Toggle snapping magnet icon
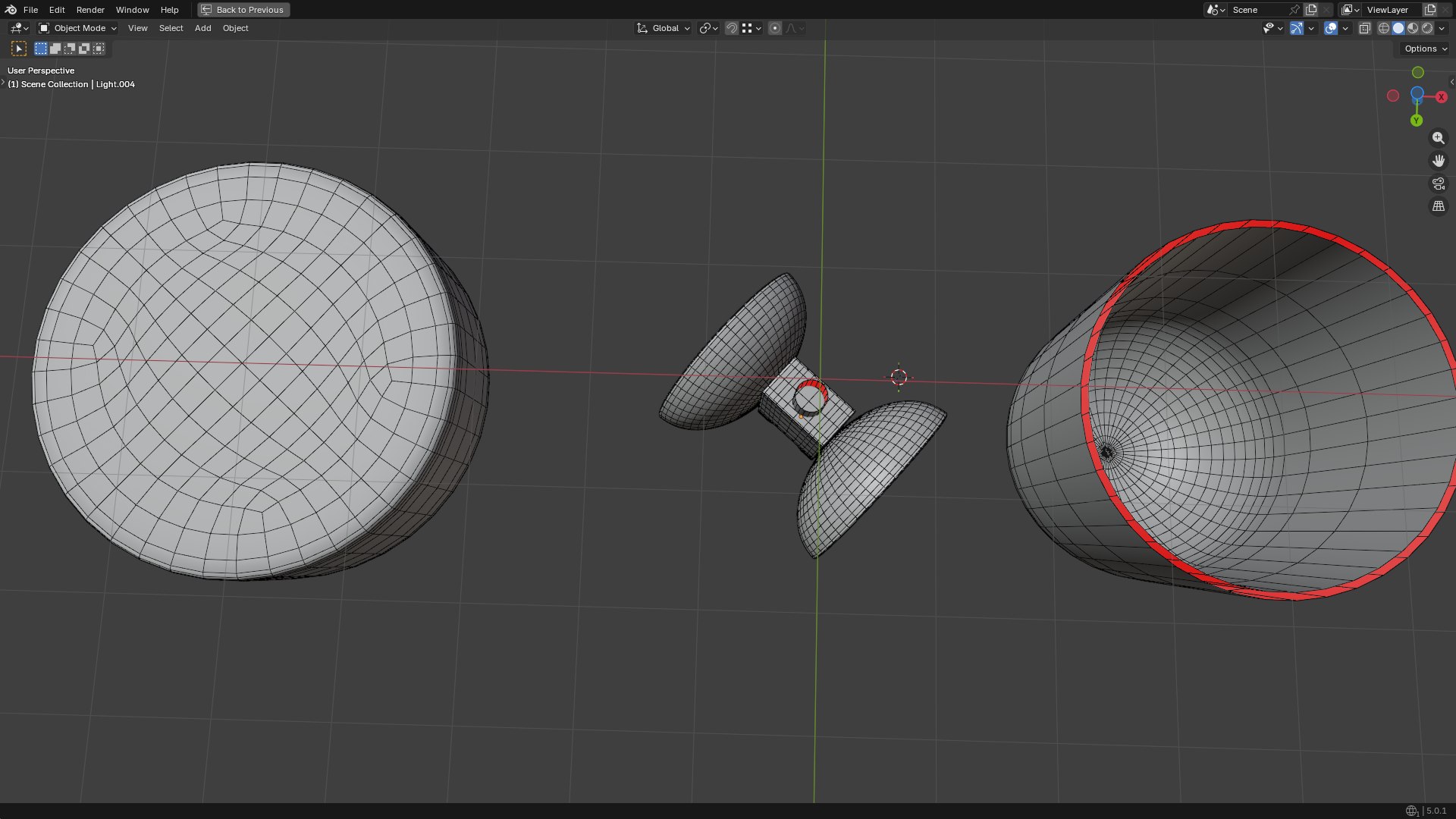The image size is (1456, 819). pyautogui.click(x=732, y=28)
